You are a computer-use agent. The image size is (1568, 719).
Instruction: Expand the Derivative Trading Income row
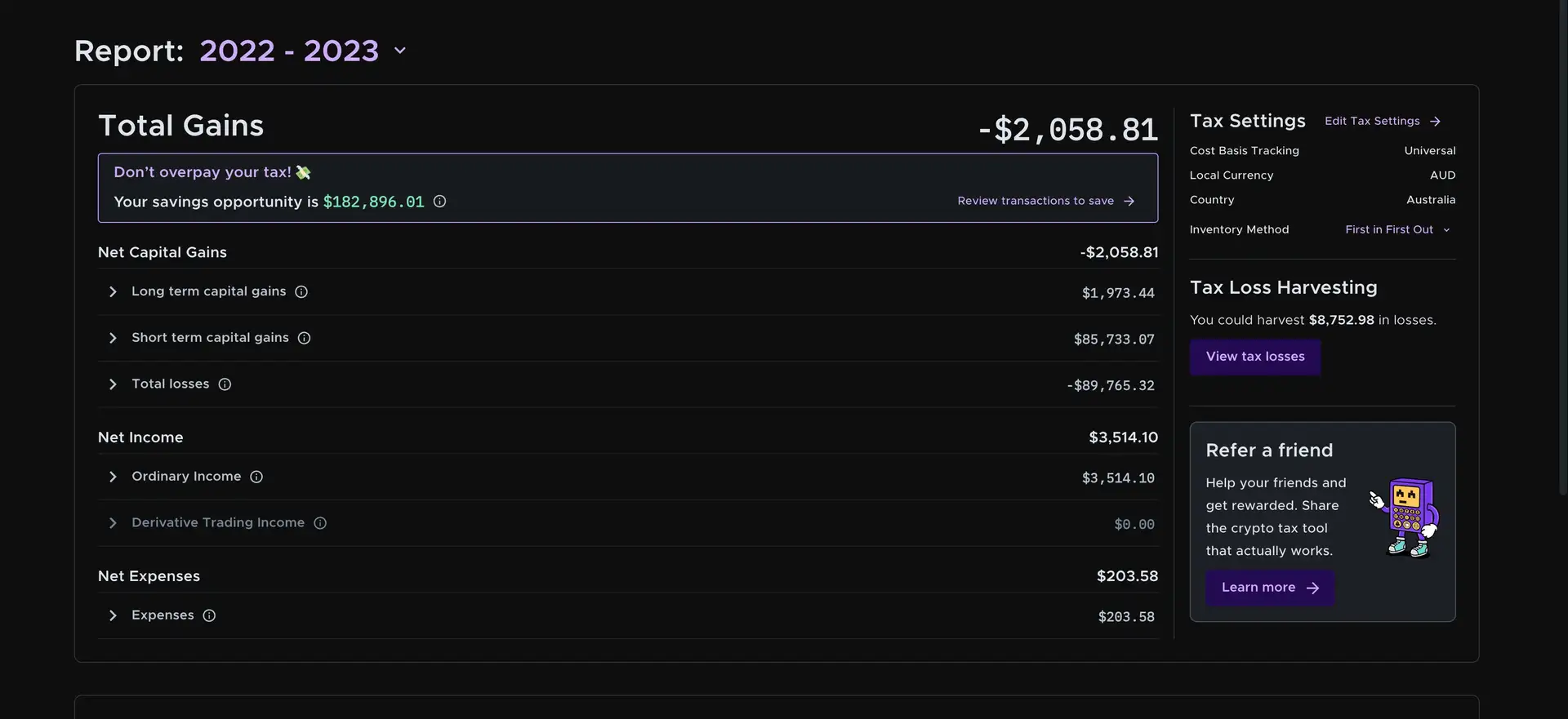coord(113,523)
